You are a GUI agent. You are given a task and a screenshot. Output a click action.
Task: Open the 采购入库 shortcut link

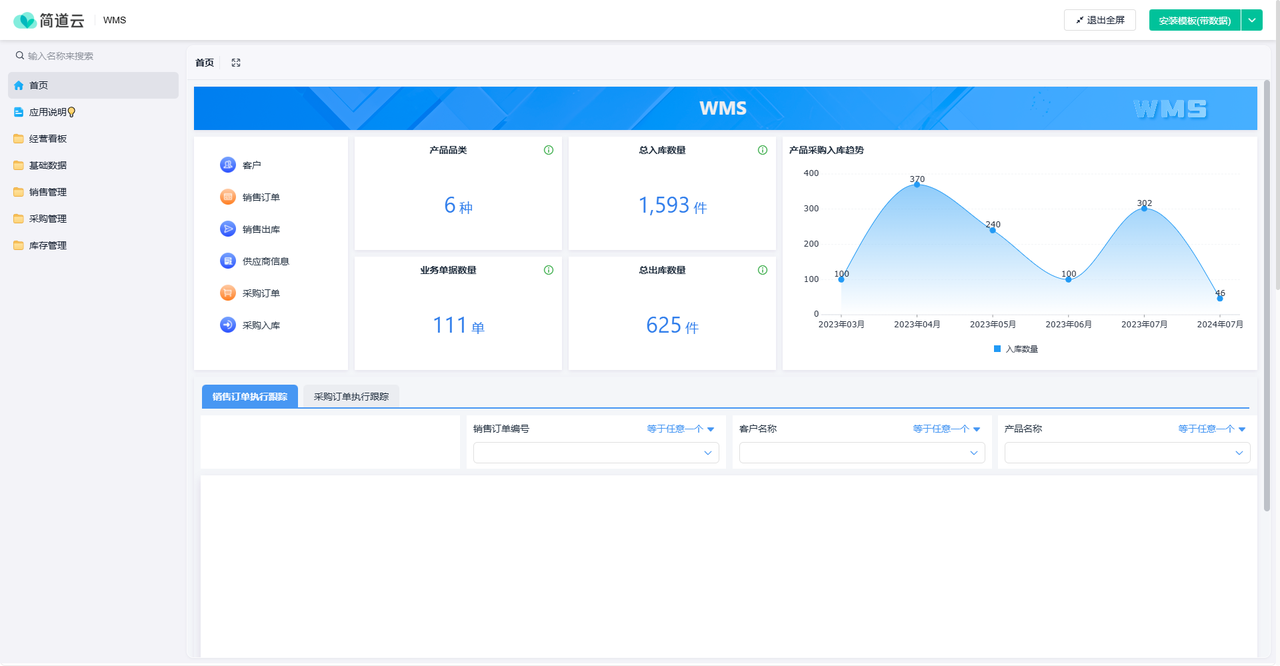tap(261, 325)
